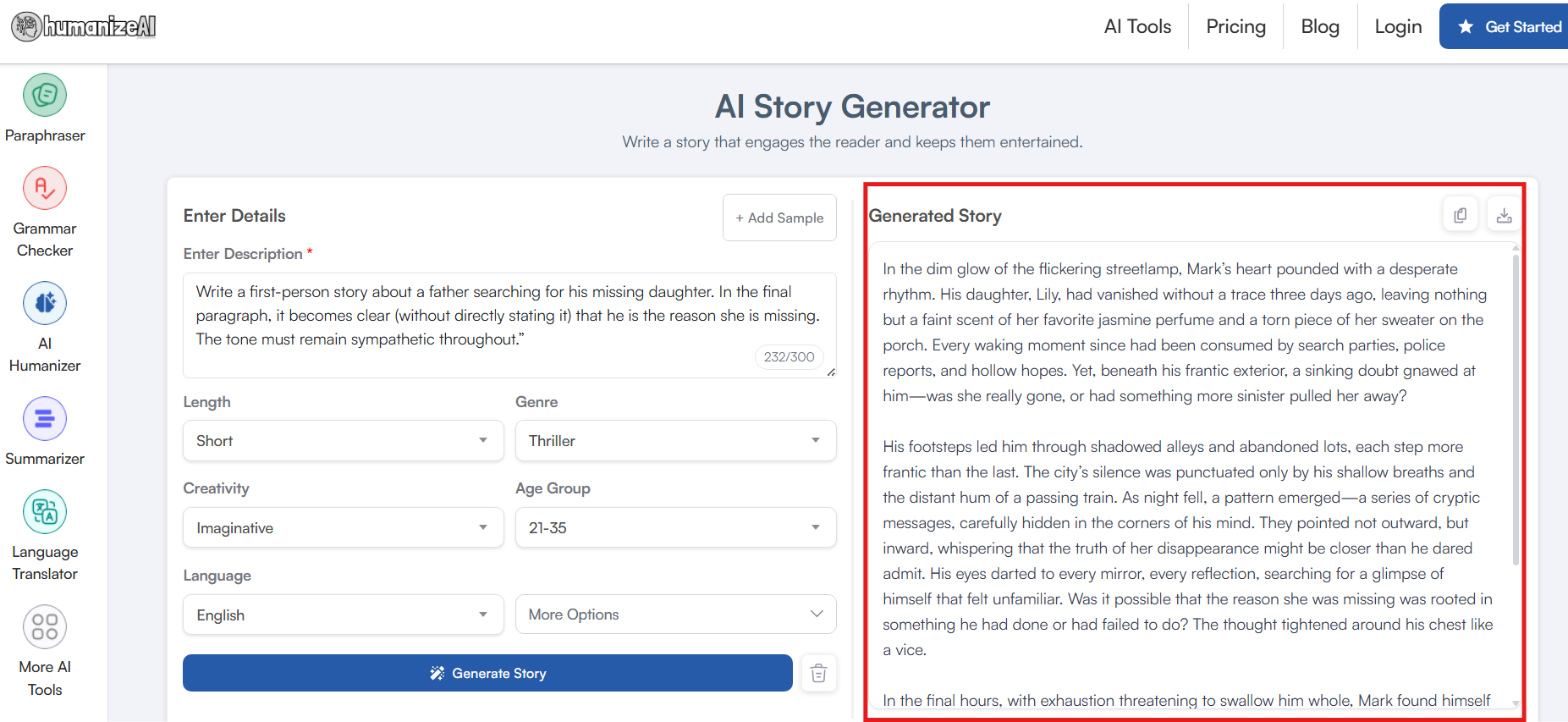Expand the Creativity dropdown showing Imaginative
Screen dimensions: 1568x722
click(343, 528)
